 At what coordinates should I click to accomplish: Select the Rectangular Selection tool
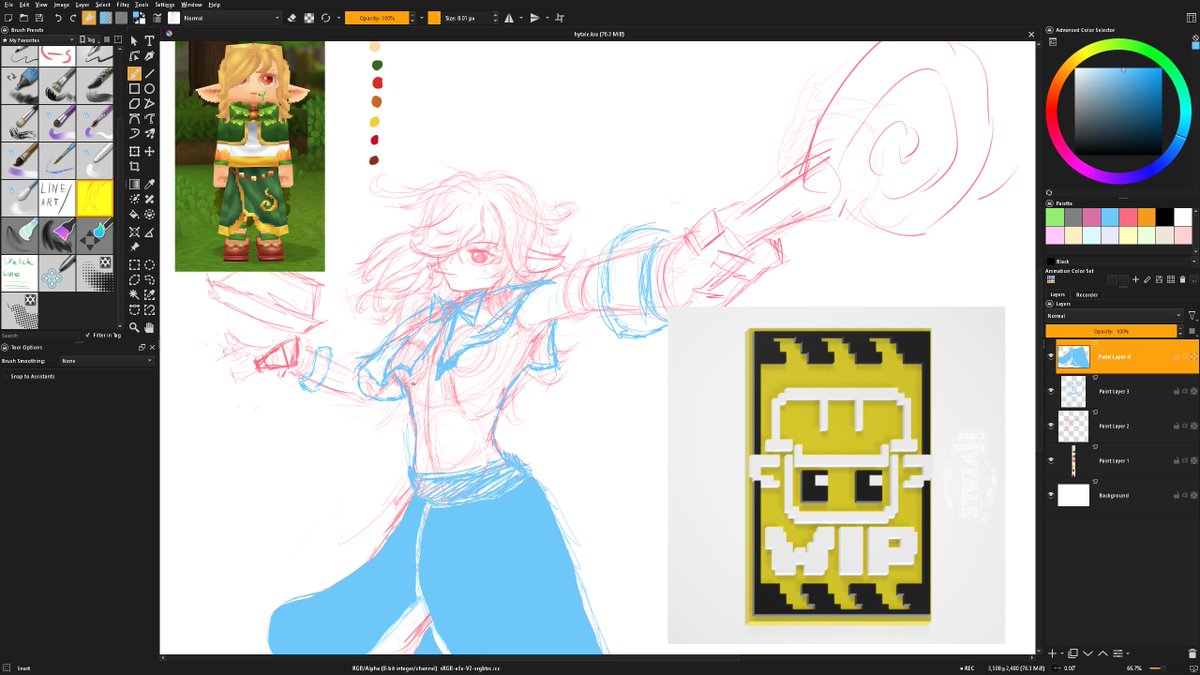(x=134, y=265)
